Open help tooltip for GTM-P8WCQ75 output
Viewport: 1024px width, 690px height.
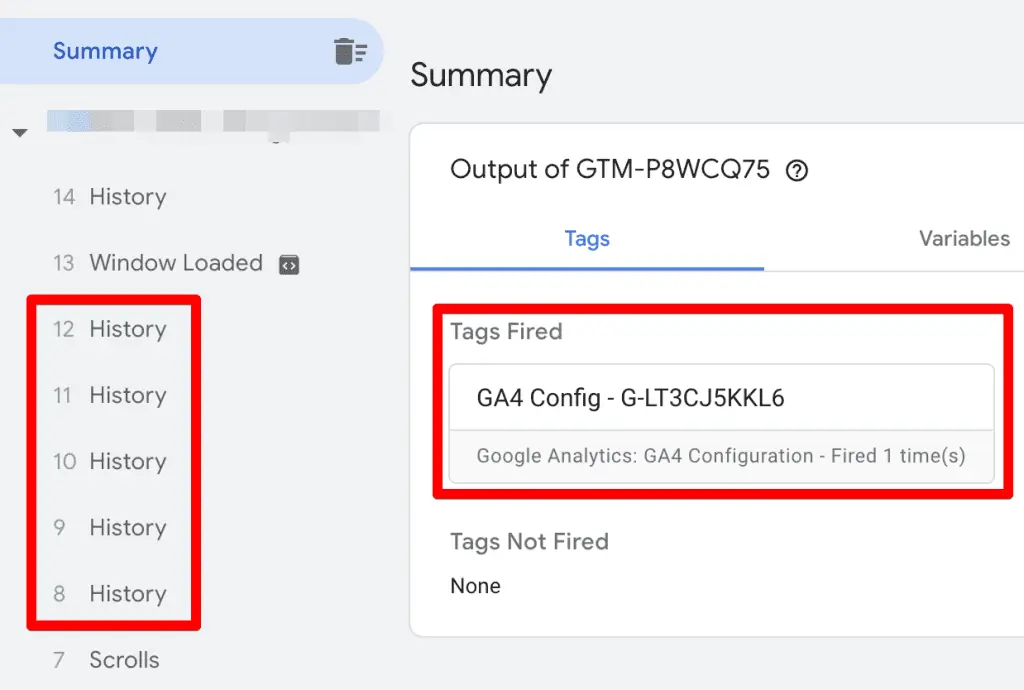tap(795, 170)
